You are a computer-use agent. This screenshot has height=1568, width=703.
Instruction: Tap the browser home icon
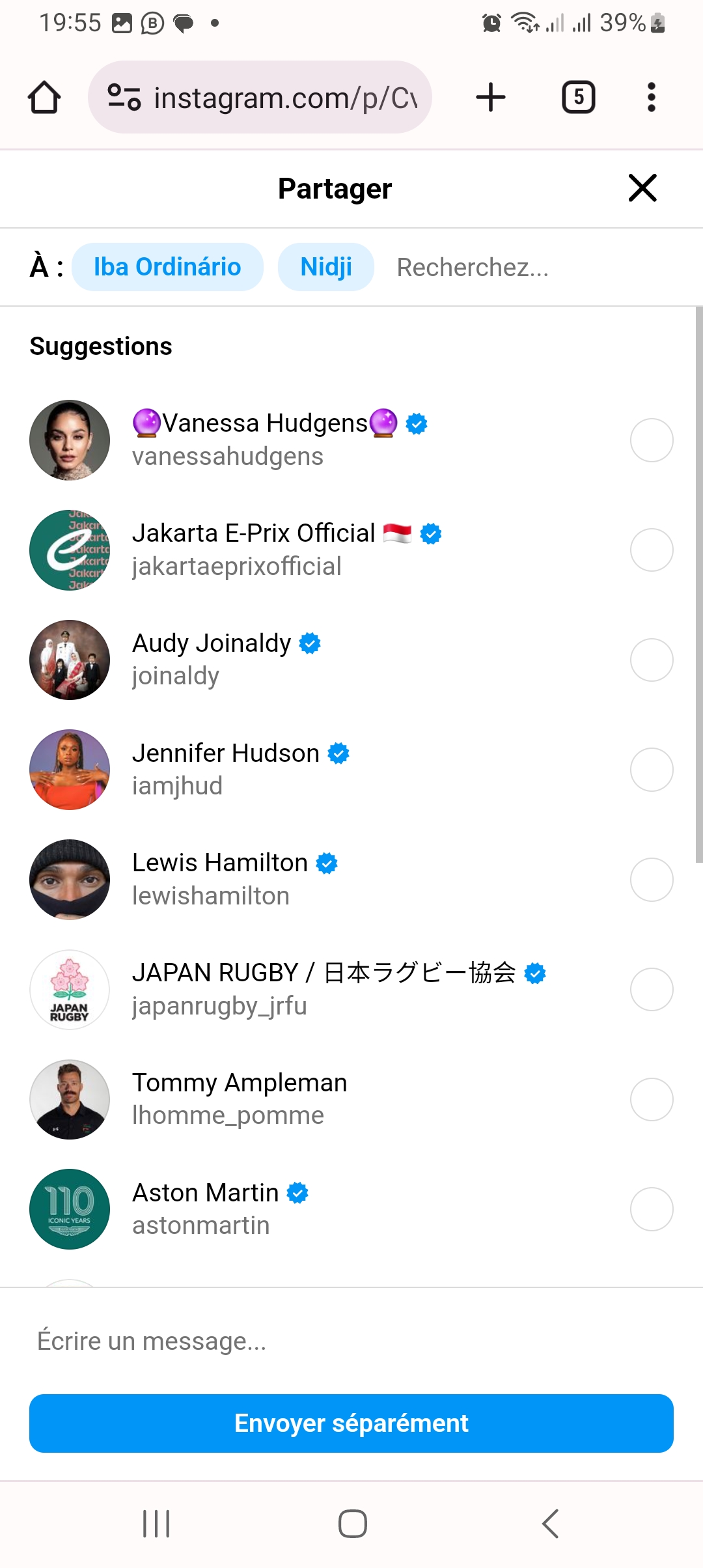coord(44,98)
